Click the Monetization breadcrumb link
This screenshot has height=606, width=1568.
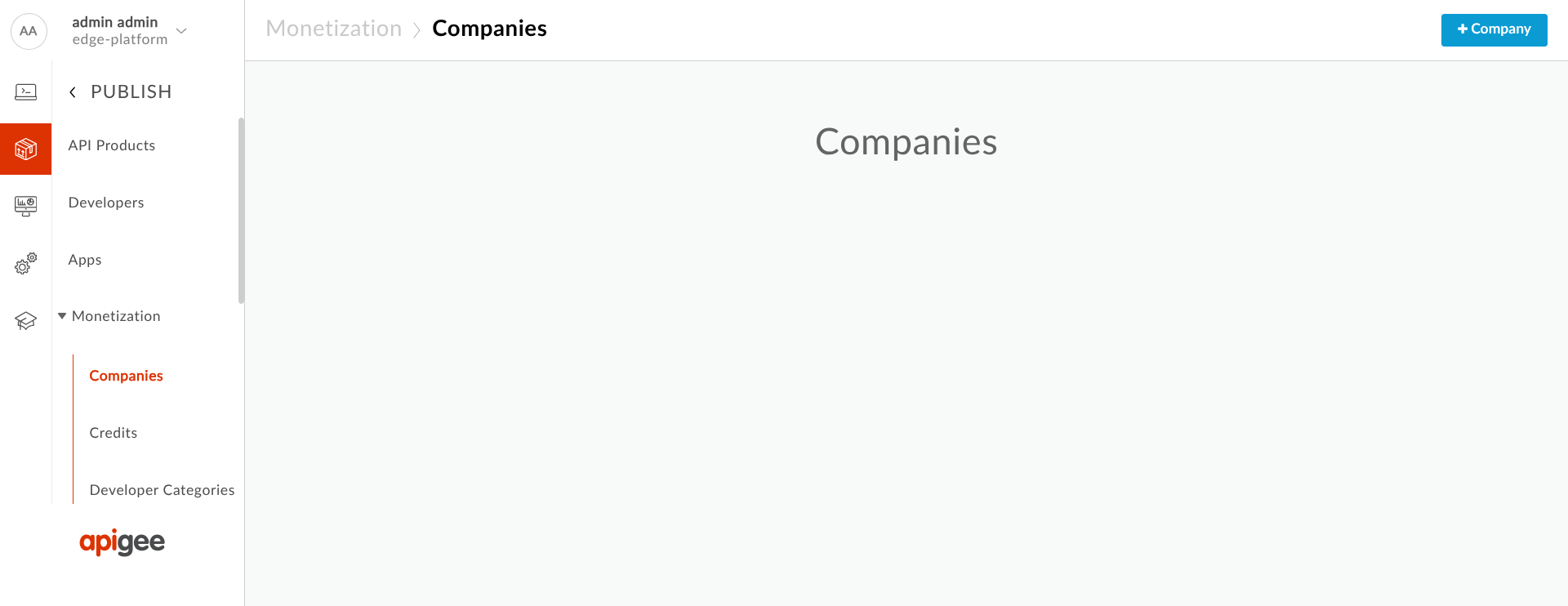tap(334, 29)
